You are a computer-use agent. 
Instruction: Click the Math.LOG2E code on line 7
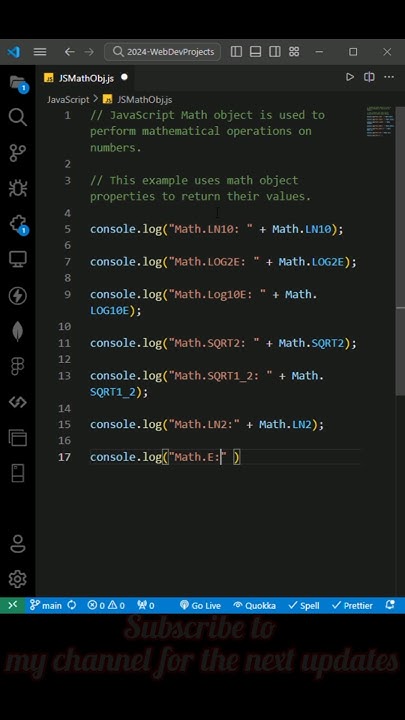coord(311,262)
